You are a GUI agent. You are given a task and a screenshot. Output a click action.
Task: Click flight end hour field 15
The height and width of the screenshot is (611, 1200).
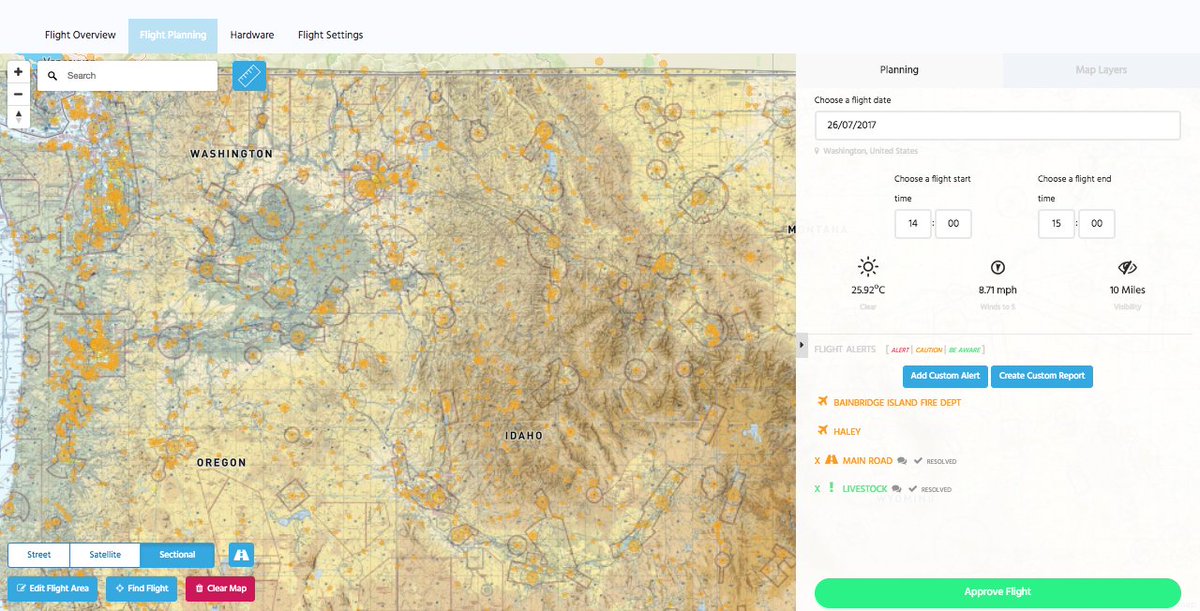1056,224
